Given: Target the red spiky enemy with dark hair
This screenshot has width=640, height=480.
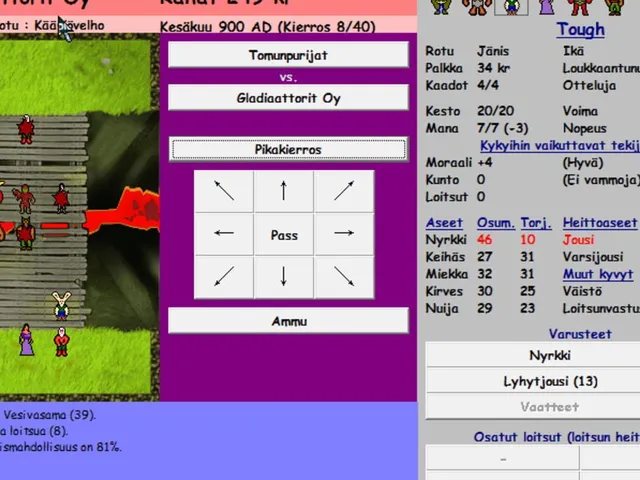Looking at the screenshot, I should [61, 198].
